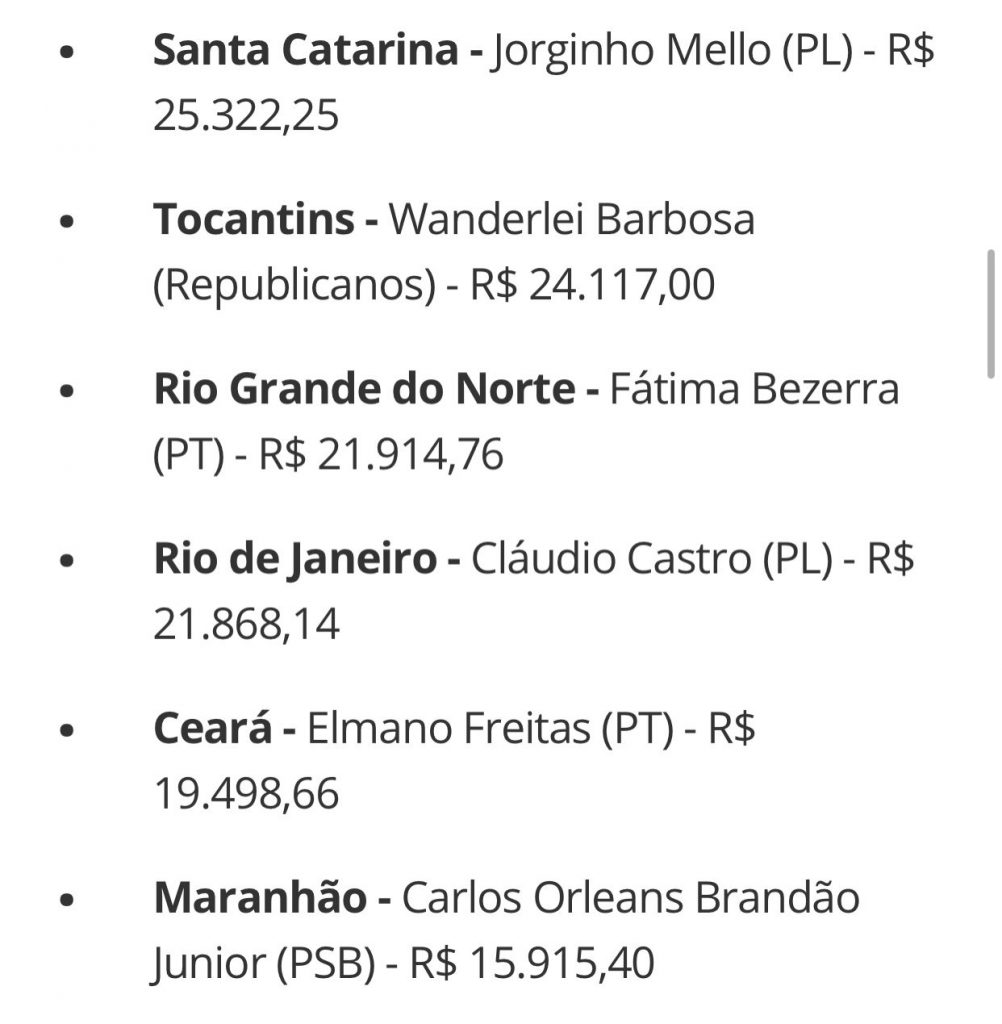The height and width of the screenshot is (1024, 1002).
Task: Click the name Wanderlei Barbosa
Action: [571, 220]
